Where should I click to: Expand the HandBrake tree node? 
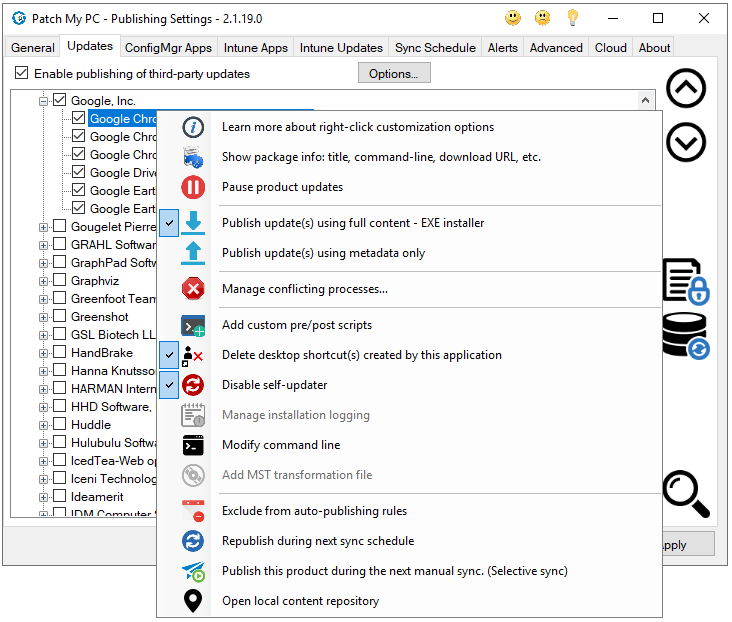click(43, 353)
